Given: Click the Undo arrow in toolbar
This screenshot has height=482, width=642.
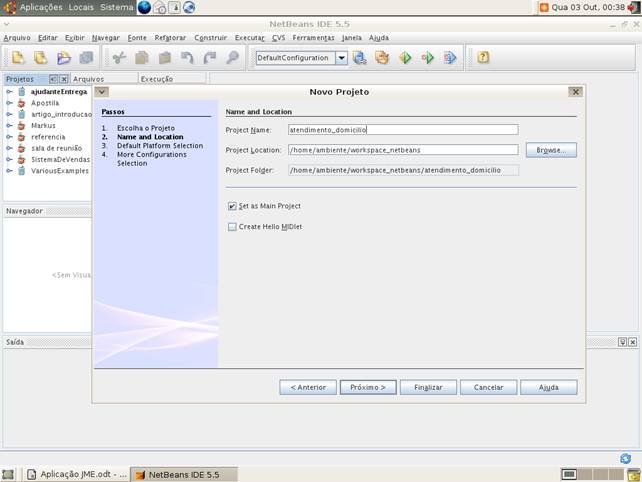Looking at the screenshot, I should click(x=187, y=58).
